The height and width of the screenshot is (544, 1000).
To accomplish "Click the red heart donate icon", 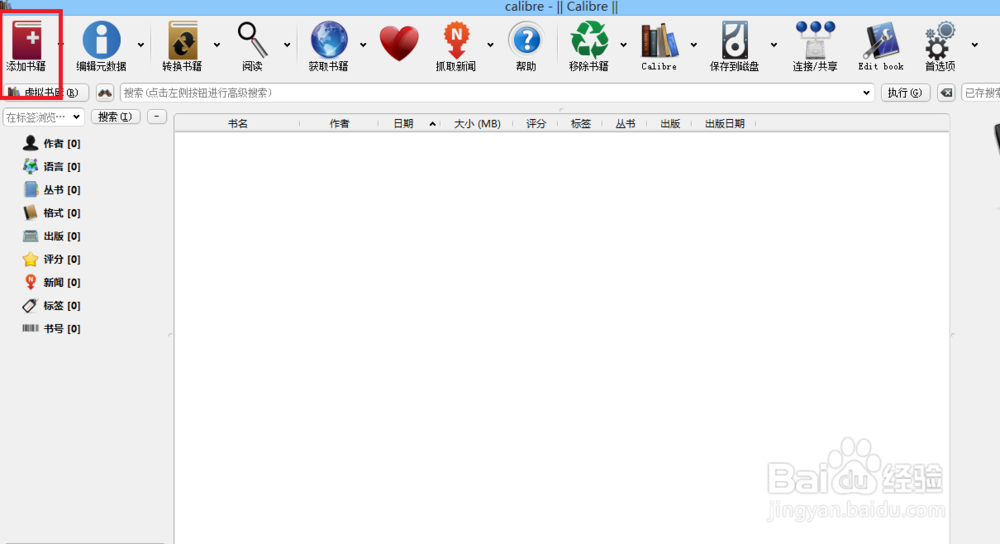I will (x=399, y=43).
